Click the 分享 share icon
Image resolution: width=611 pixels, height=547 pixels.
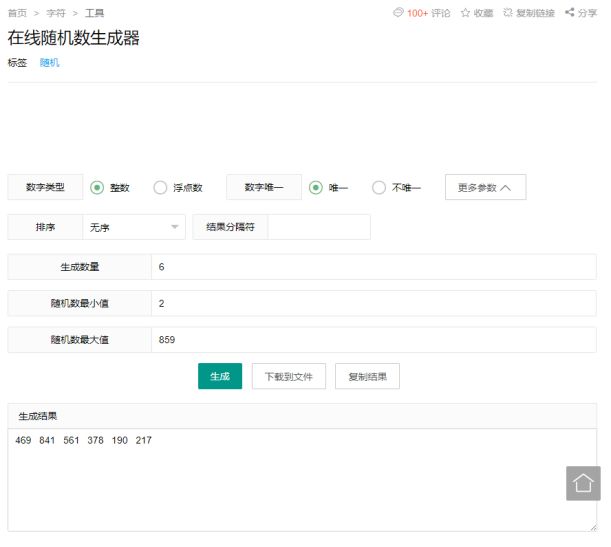point(569,12)
